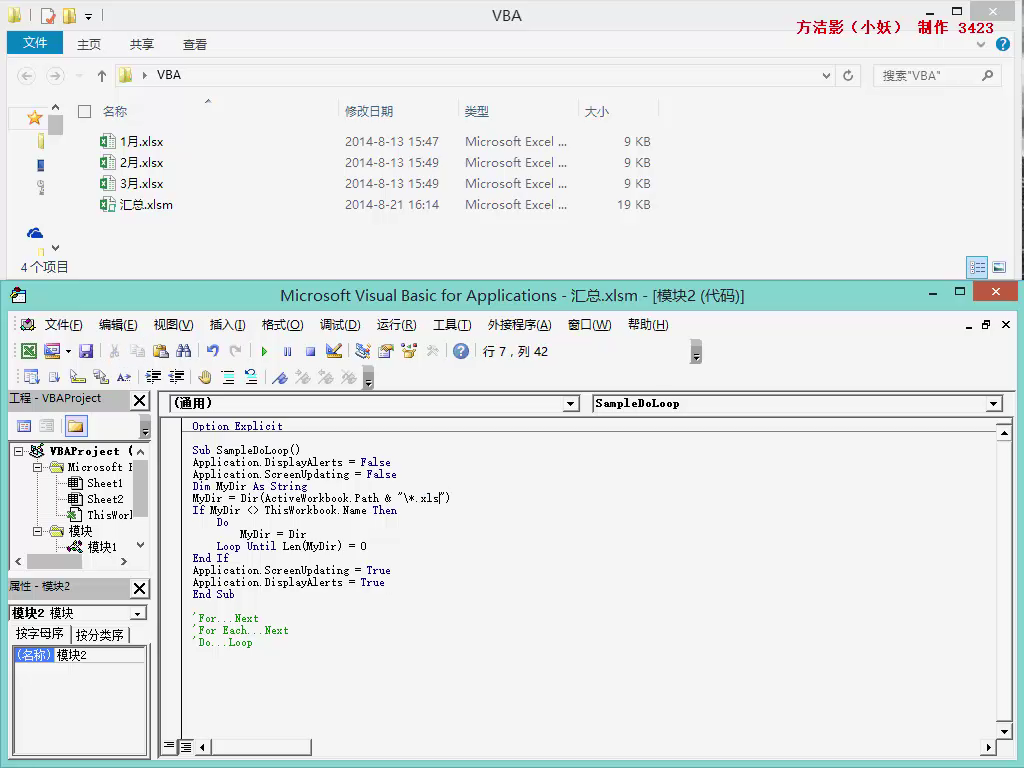Click the Parameter Info icon

[101, 377]
